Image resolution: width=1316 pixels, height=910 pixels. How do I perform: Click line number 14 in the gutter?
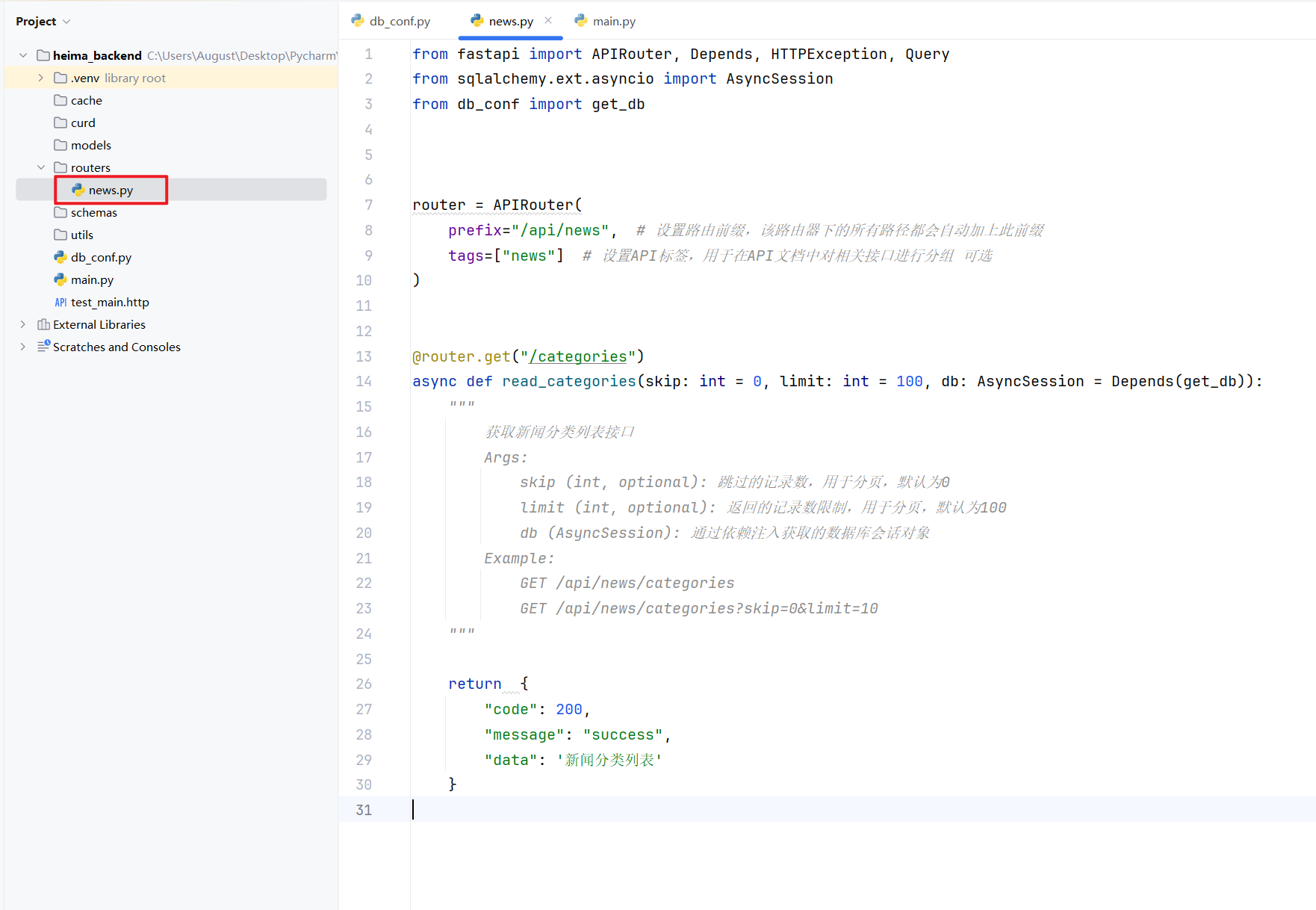364,382
